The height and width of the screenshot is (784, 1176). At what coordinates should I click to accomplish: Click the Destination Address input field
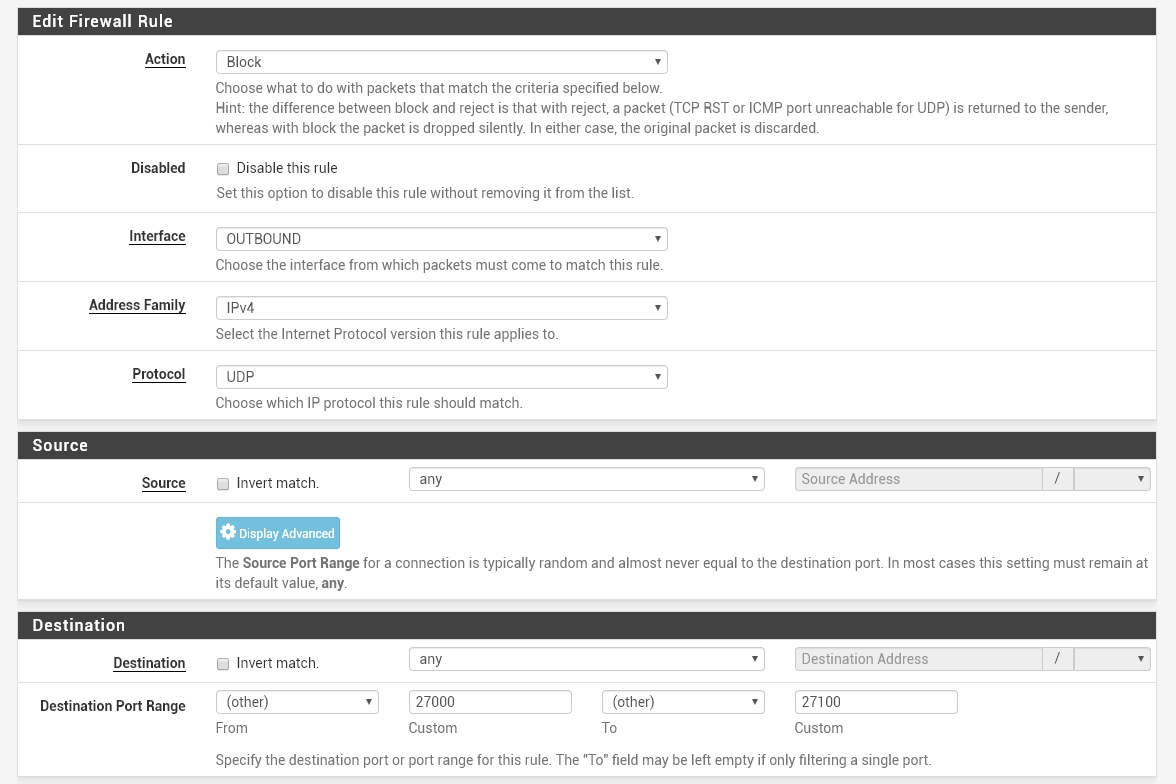pyautogui.click(x=918, y=659)
